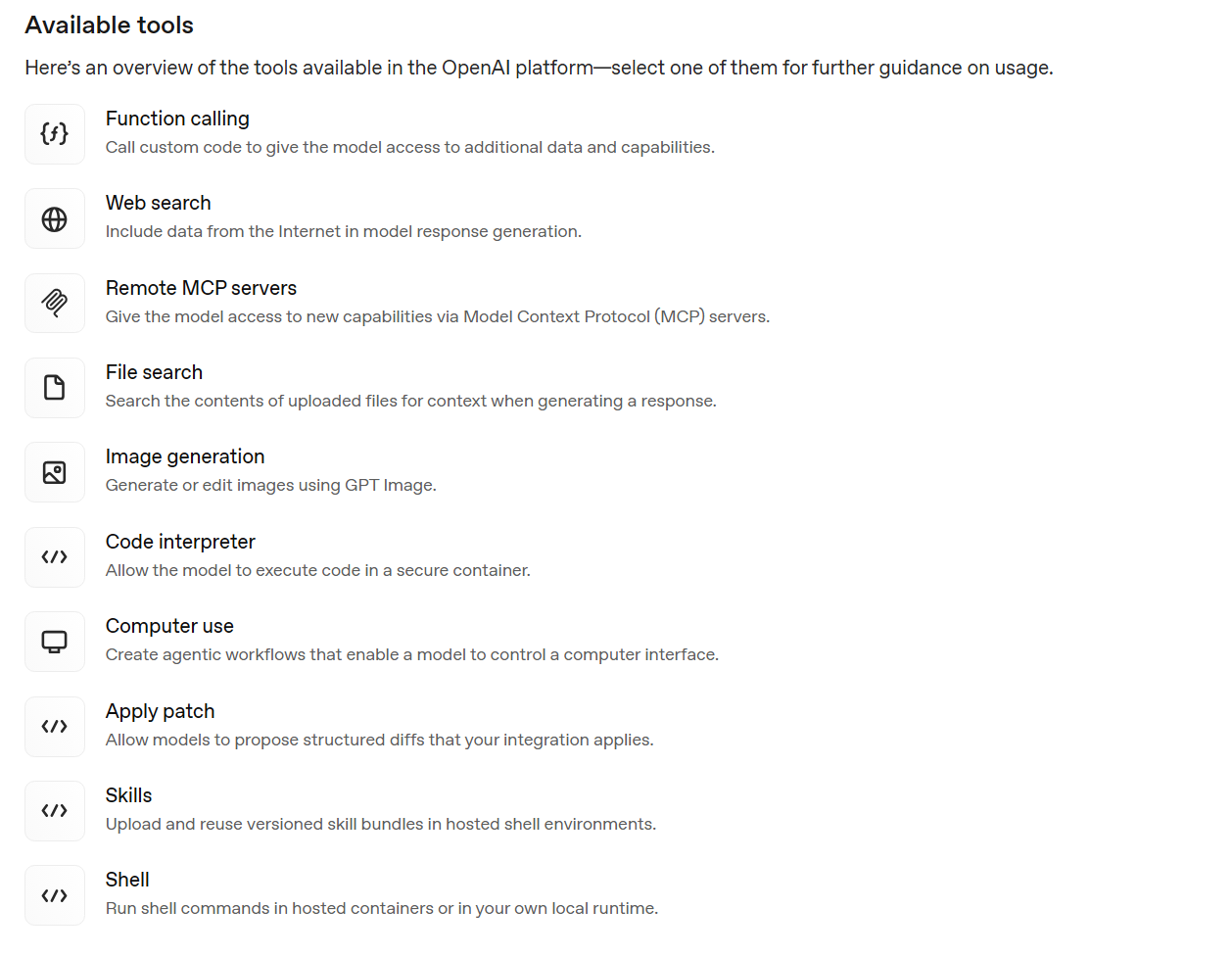This screenshot has width=1232, height=957.
Task: Click the Computer use monitor icon
Action: [55, 643]
